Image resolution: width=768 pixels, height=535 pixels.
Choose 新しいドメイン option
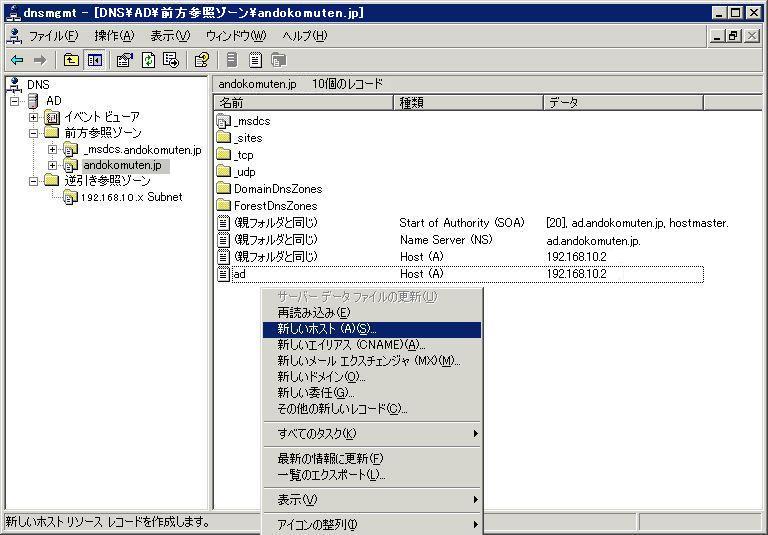pyautogui.click(x=372, y=377)
